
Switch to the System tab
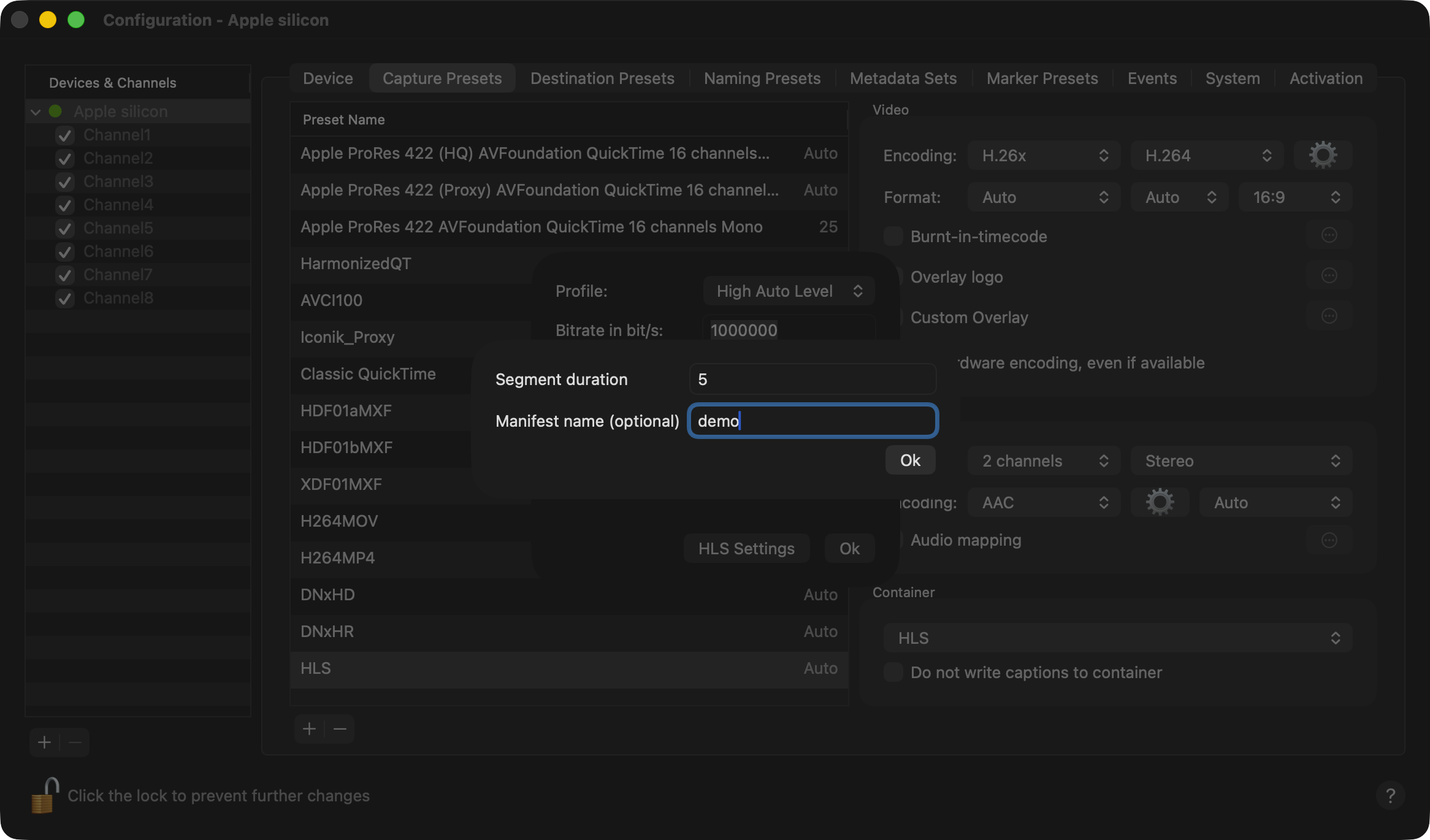click(x=1233, y=78)
